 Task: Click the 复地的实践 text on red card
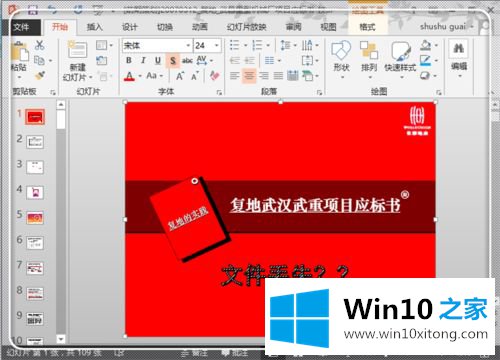[188, 218]
